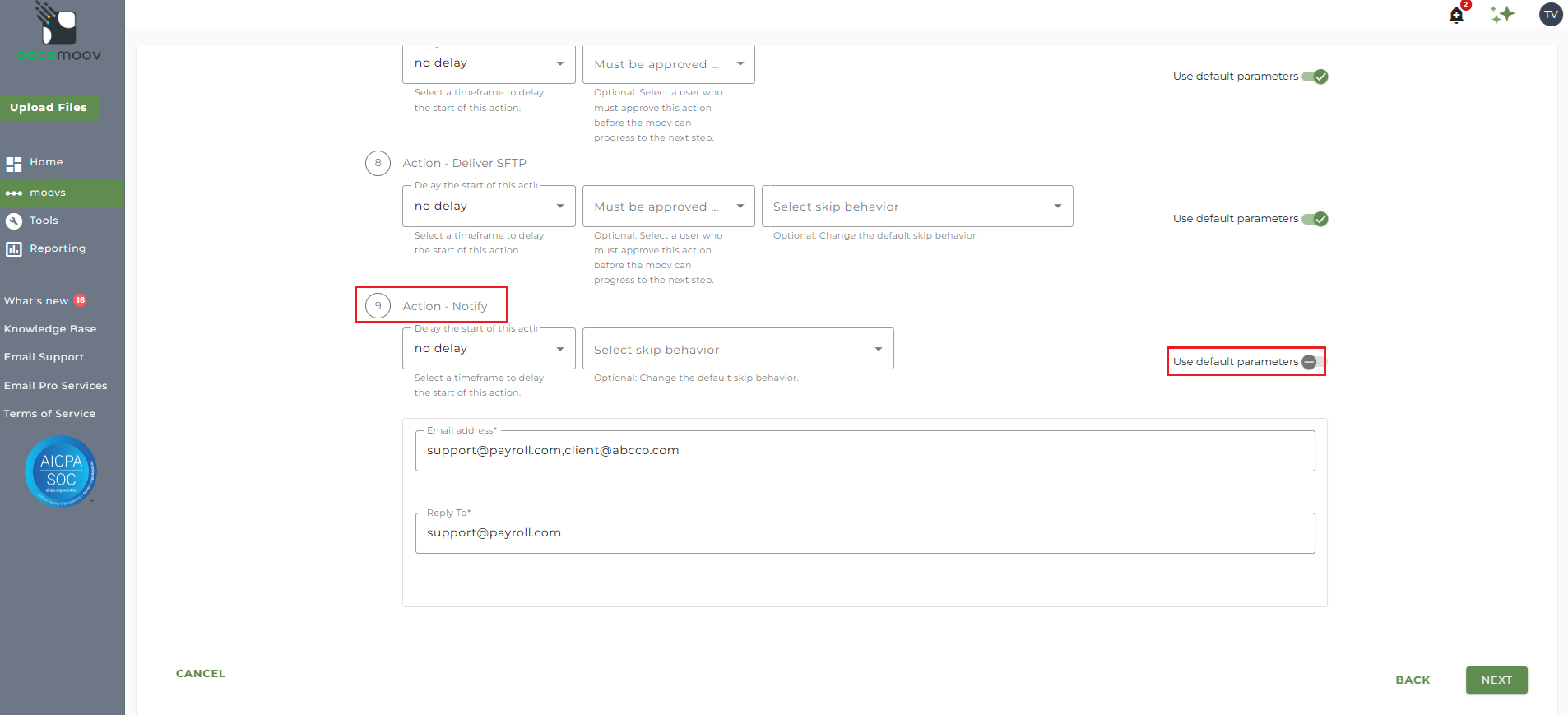Image resolution: width=1568 pixels, height=715 pixels.
Task: Expand Deliver SFTP skip behavior dropdown
Action: [x=917, y=207]
